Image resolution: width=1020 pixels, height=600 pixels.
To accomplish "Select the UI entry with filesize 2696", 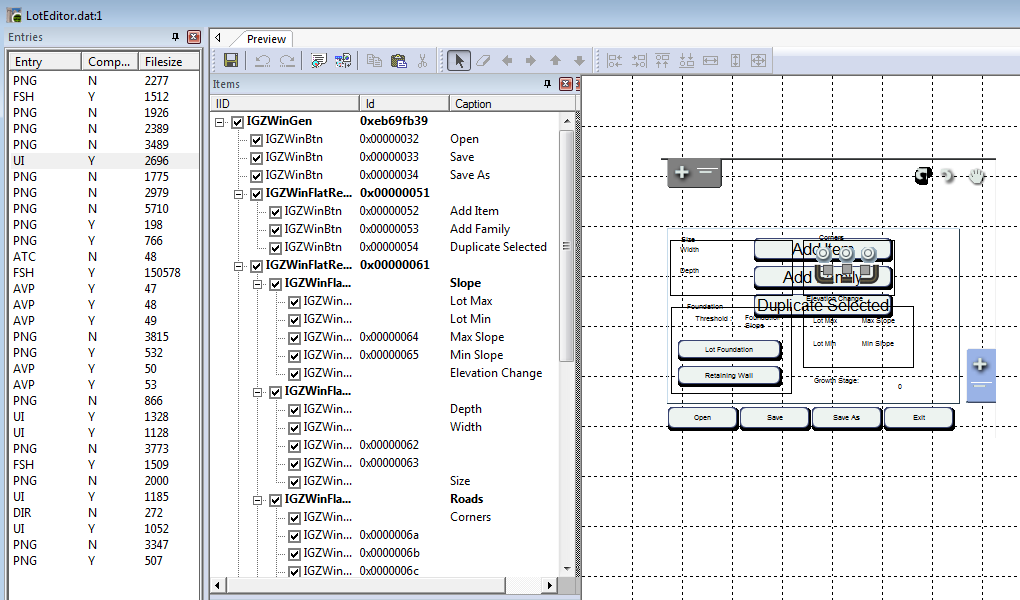I will pyautogui.click(x=104, y=161).
